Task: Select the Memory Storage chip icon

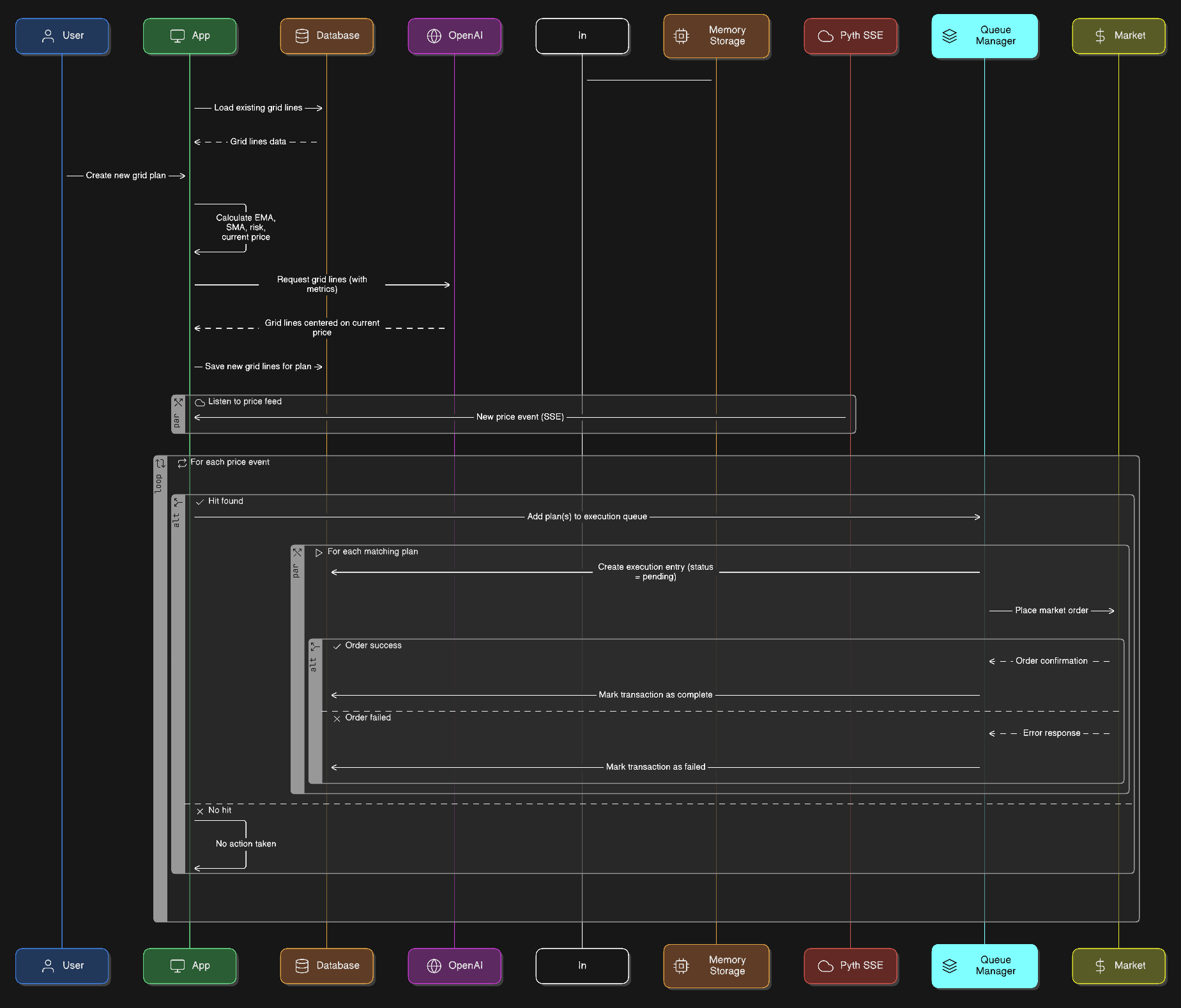Action: [682, 36]
